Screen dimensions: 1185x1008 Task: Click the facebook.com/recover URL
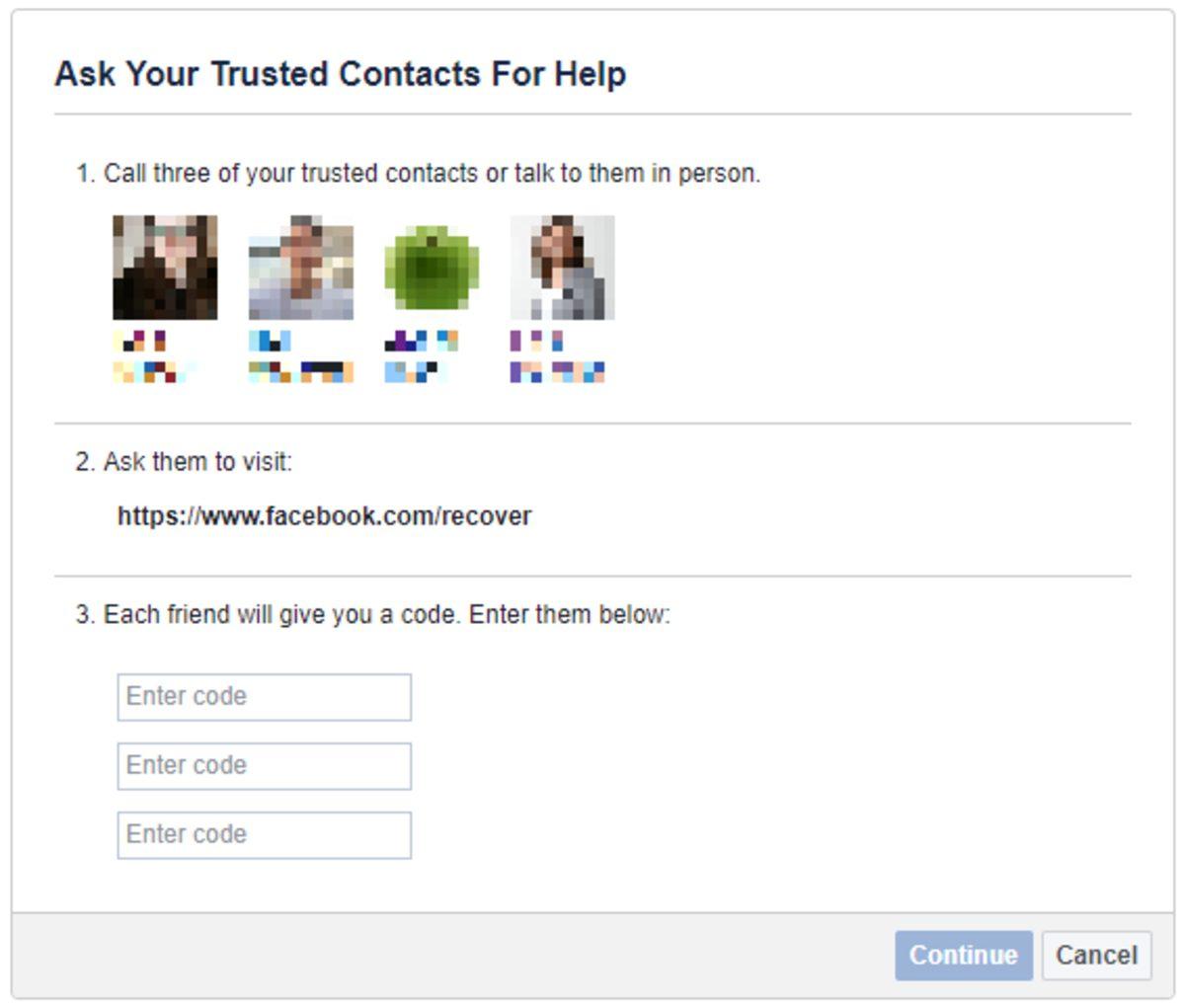(324, 516)
